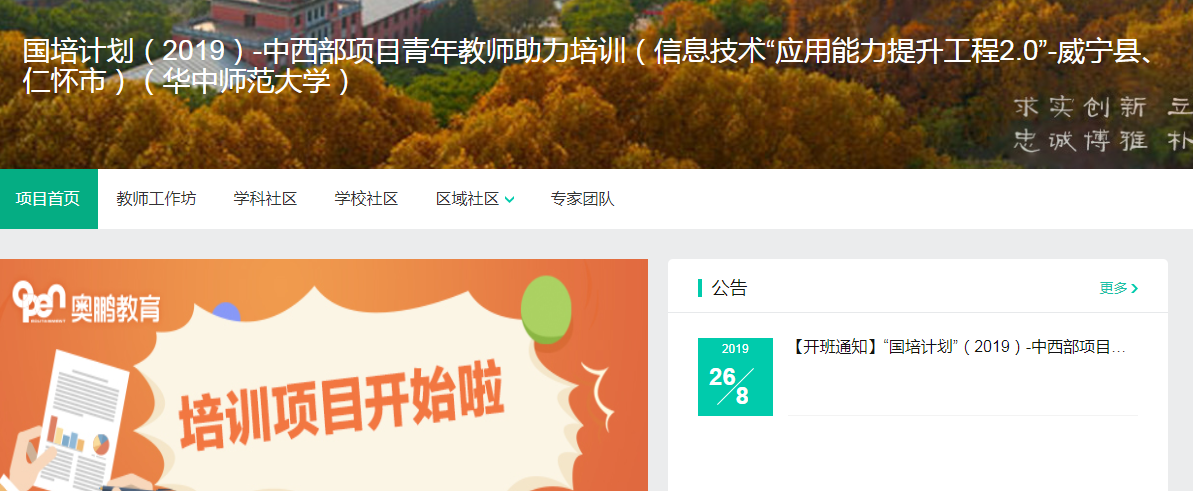Select 学校社区 from the nav bar
The width and height of the screenshot is (1193, 491).
[x=366, y=199]
